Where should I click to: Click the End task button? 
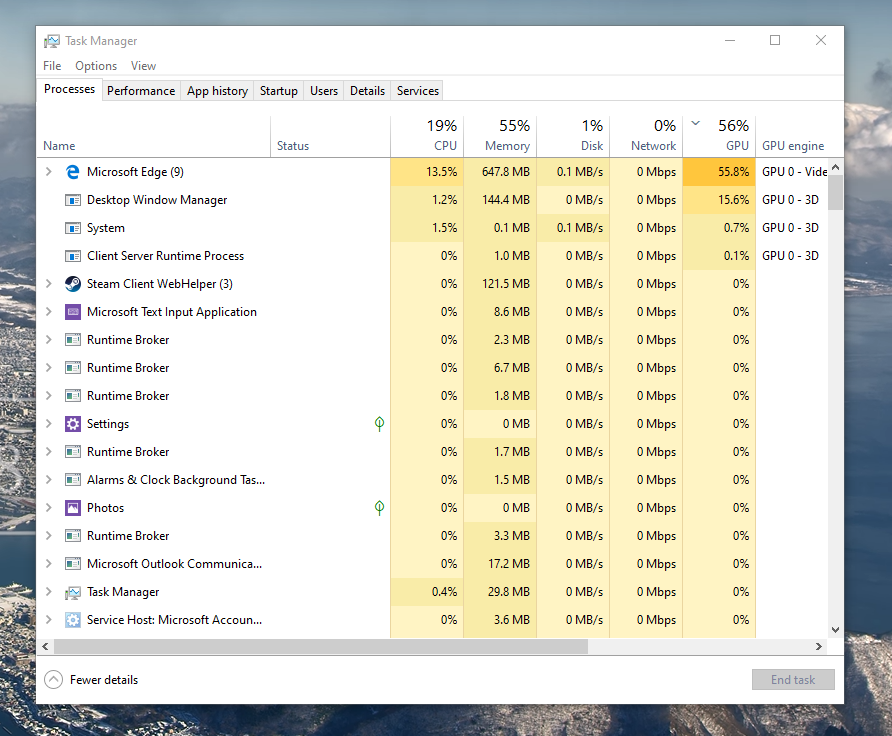point(793,680)
